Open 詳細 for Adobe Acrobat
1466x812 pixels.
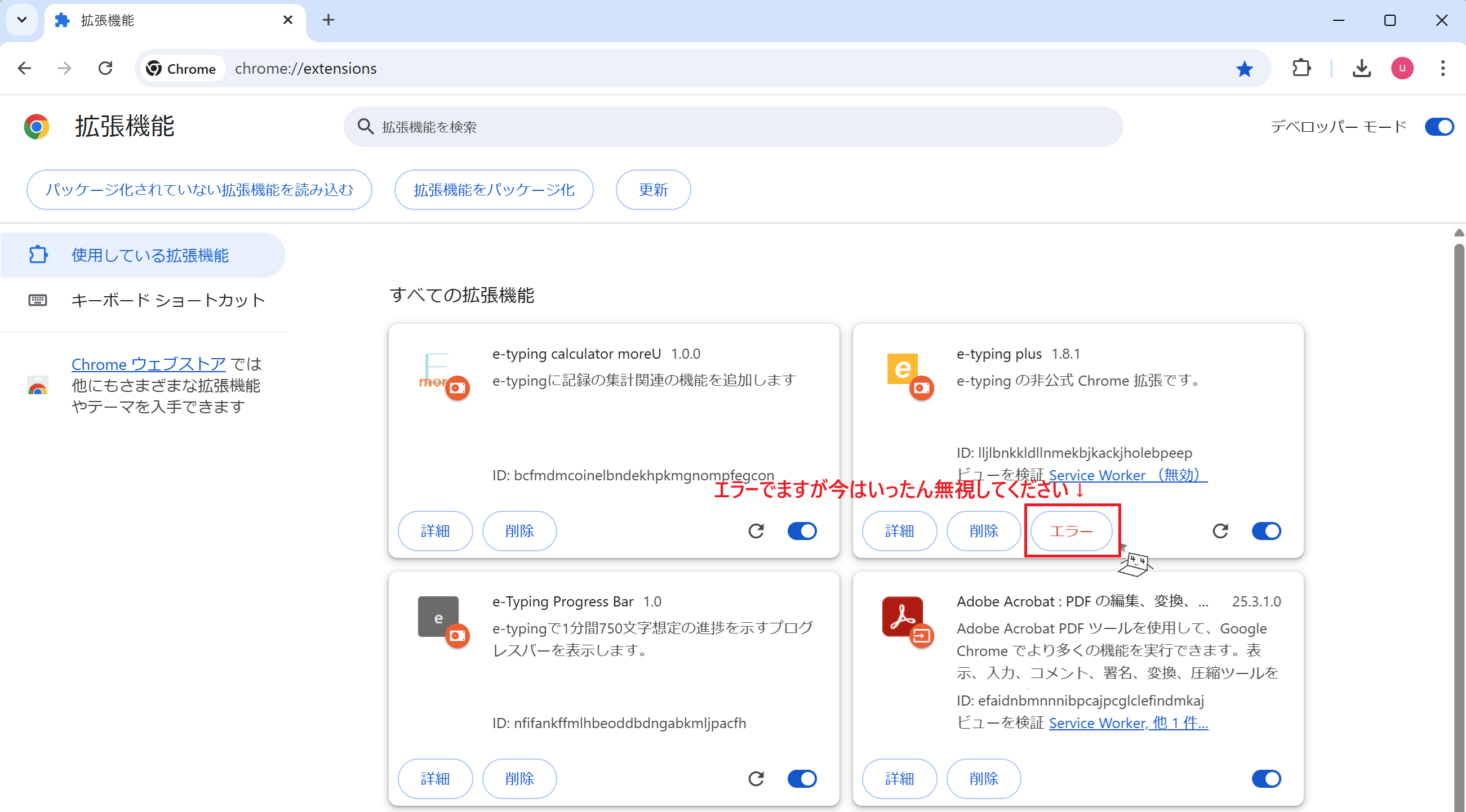[899, 778]
